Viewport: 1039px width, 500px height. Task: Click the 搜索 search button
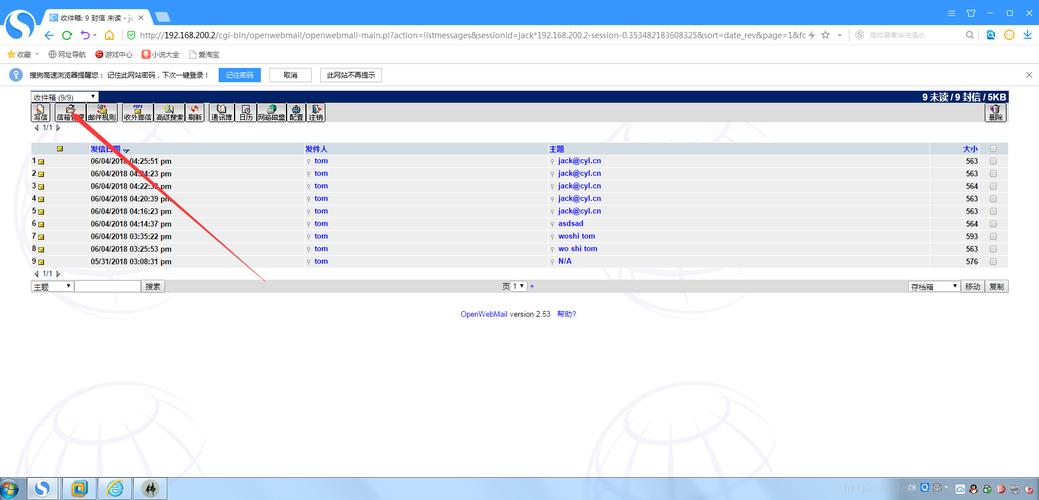tap(153, 287)
